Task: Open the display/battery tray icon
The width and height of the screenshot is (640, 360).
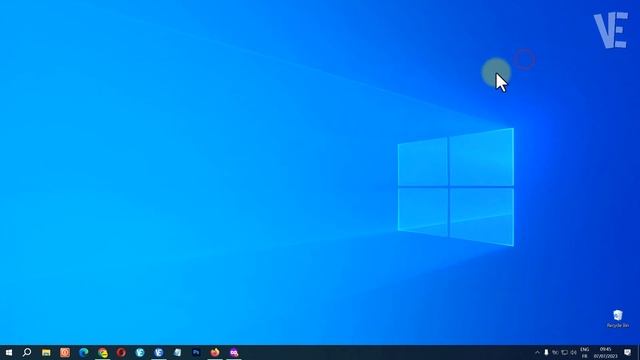Action: point(564,352)
